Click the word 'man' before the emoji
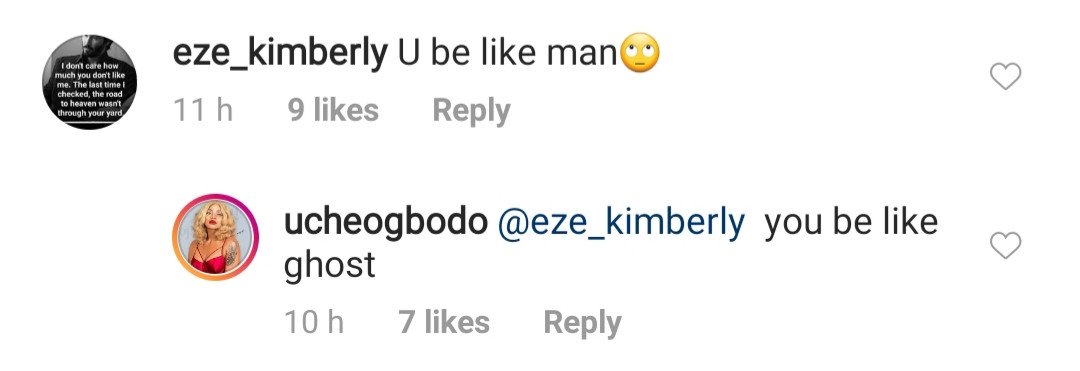 click(x=583, y=55)
